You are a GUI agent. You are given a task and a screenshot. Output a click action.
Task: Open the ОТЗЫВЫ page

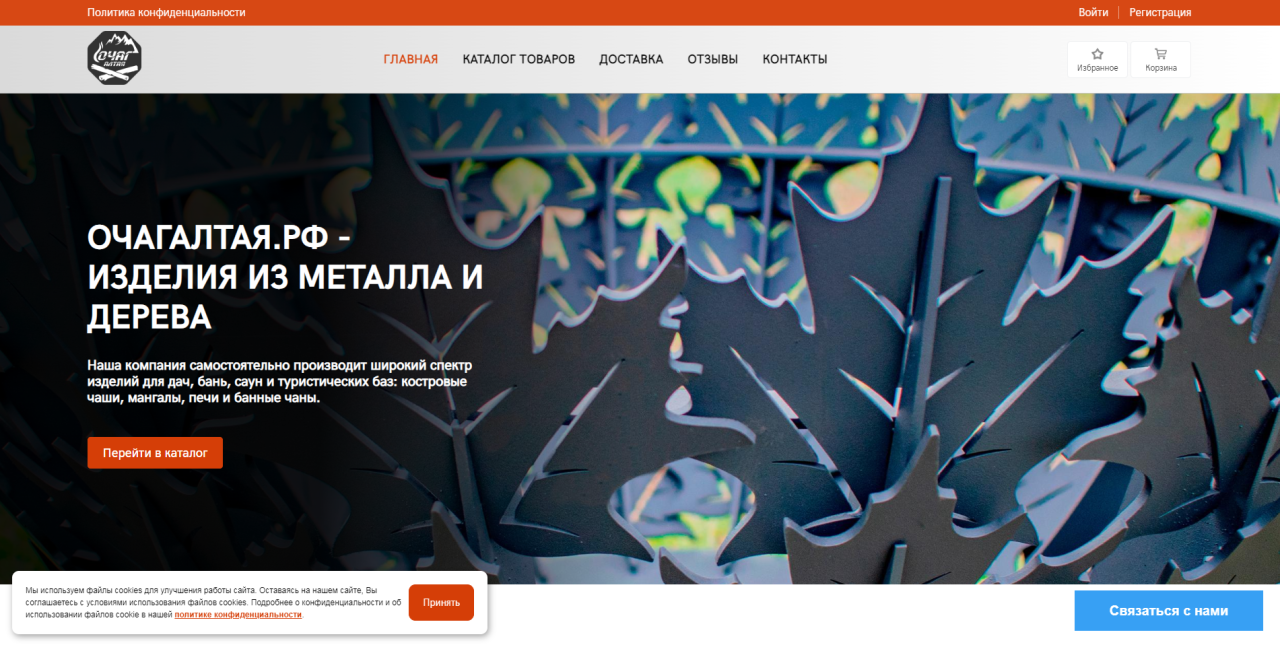click(713, 59)
